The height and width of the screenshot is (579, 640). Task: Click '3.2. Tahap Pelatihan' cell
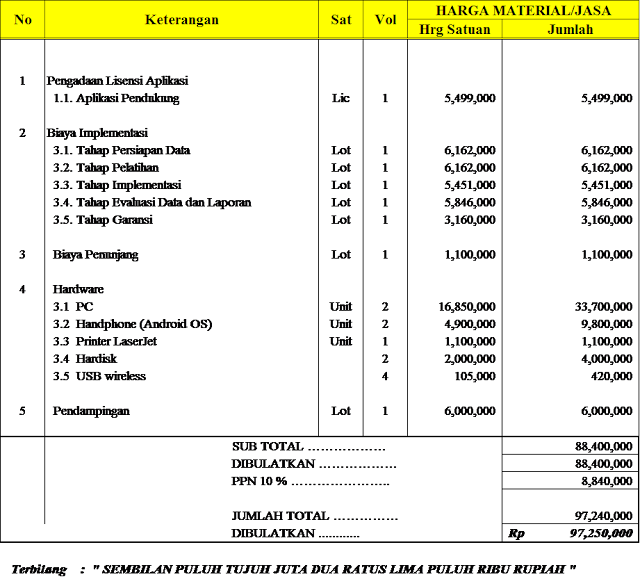[x=106, y=168]
